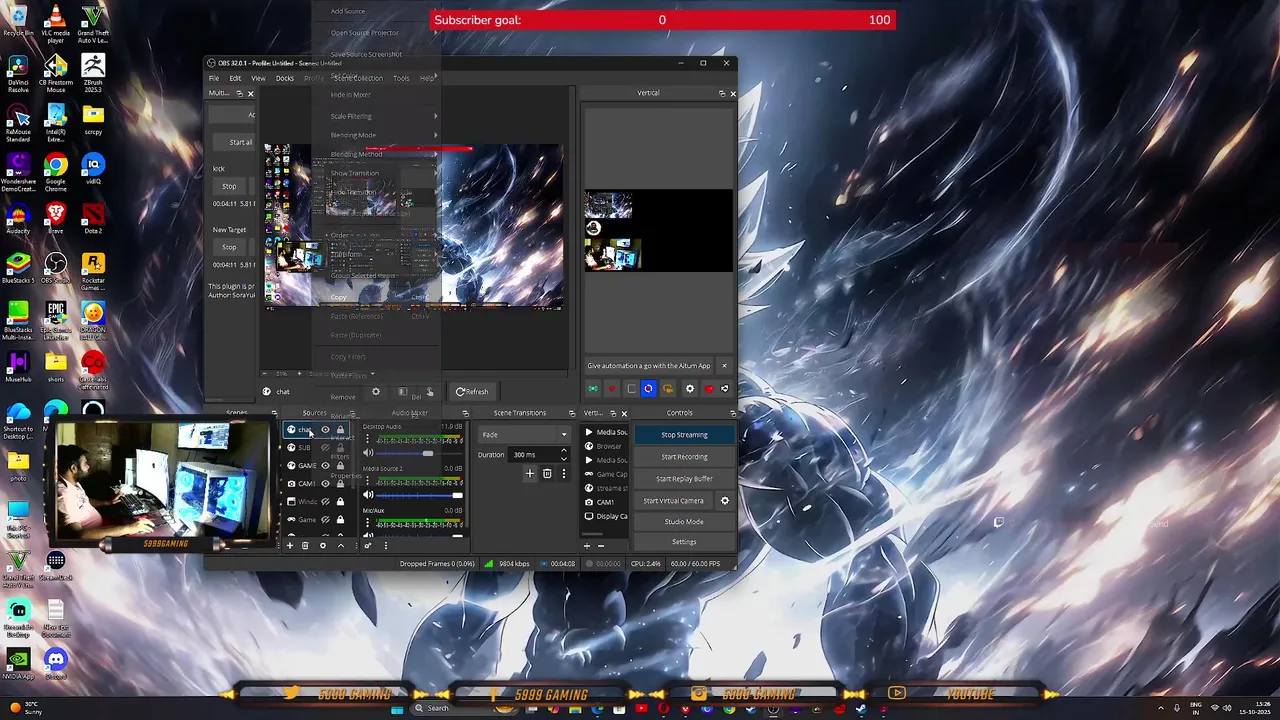Open Desktop Audio three-dot menu
Image resolution: width=1280 pixels, height=720 pixels.
[x=367, y=438]
